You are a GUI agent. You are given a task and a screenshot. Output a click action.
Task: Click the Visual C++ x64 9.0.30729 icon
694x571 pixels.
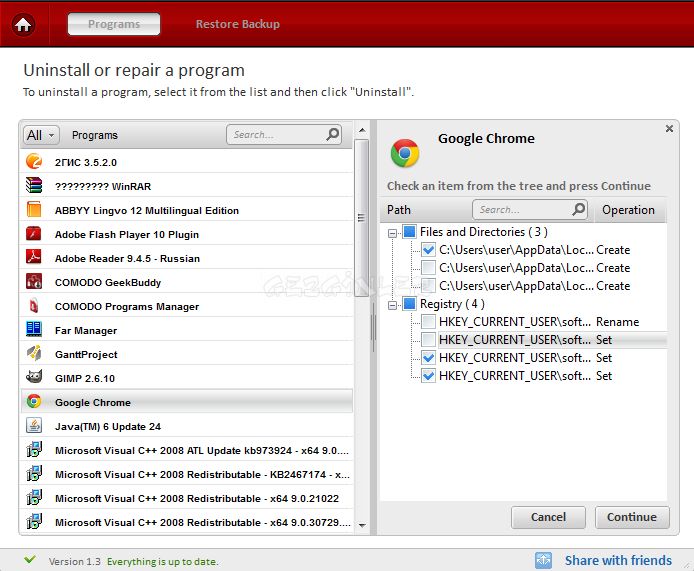tap(34, 521)
